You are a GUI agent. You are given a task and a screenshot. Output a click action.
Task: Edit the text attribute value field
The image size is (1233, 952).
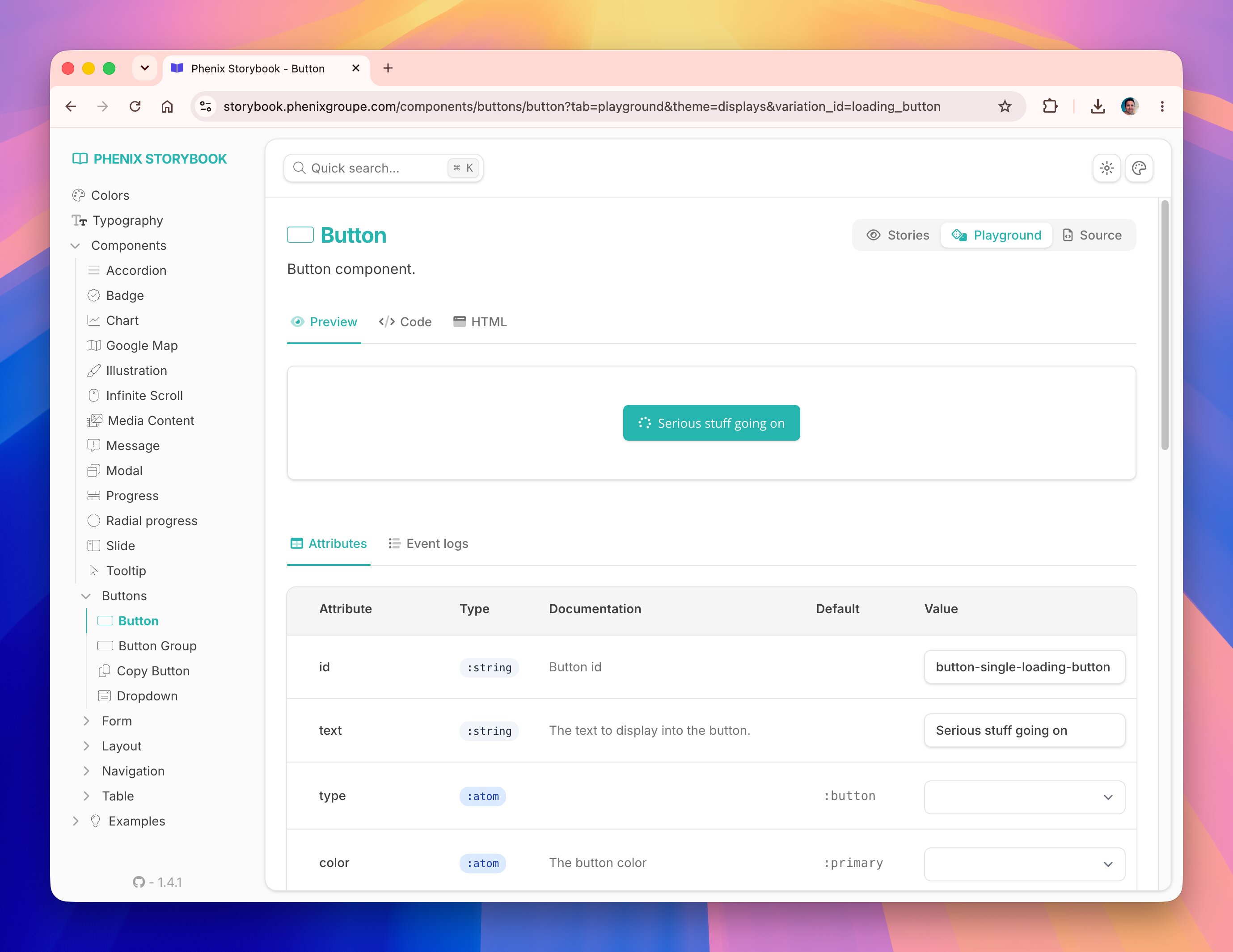click(x=1024, y=730)
